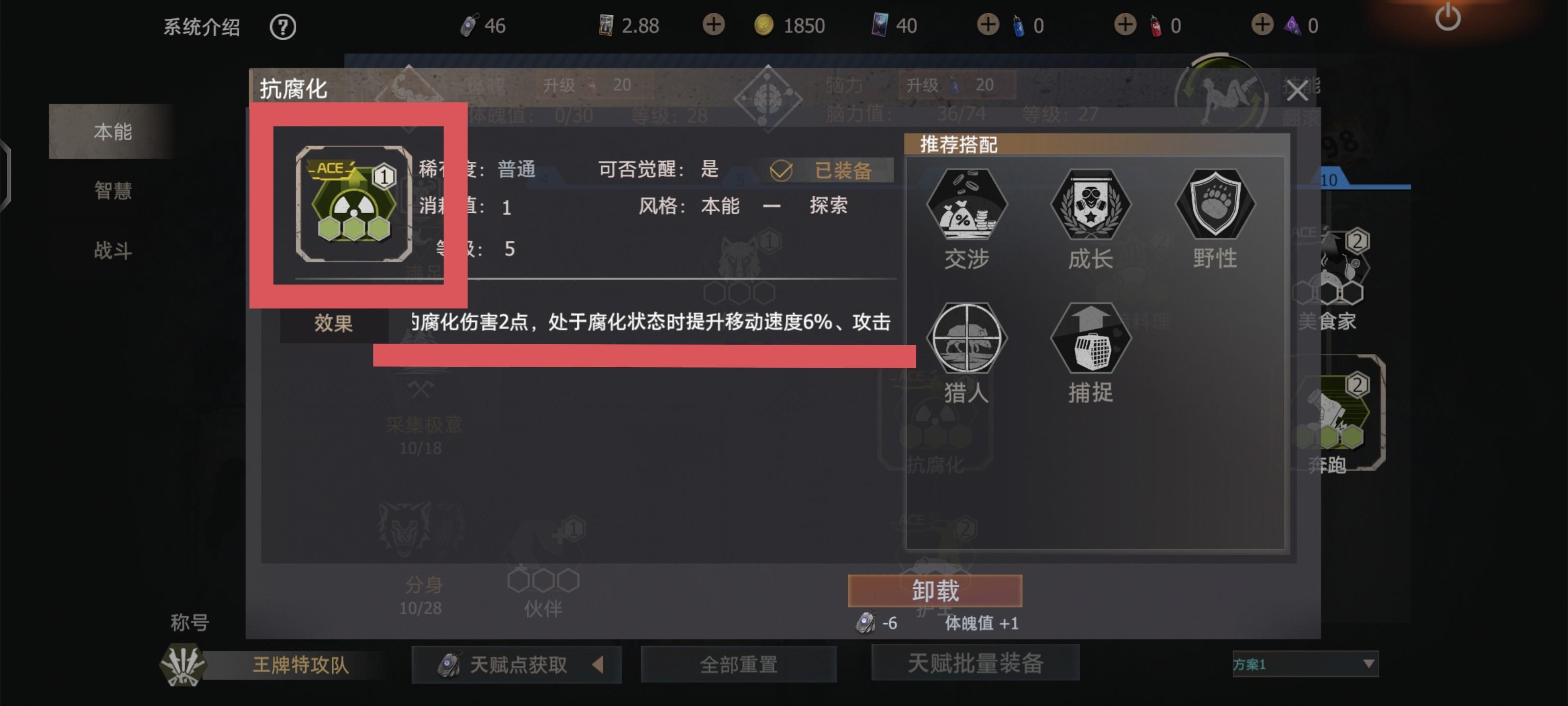Click the 天赋批量装备 batch equip button
Viewport: 1568px width, 706px height.
pos(975,663)
